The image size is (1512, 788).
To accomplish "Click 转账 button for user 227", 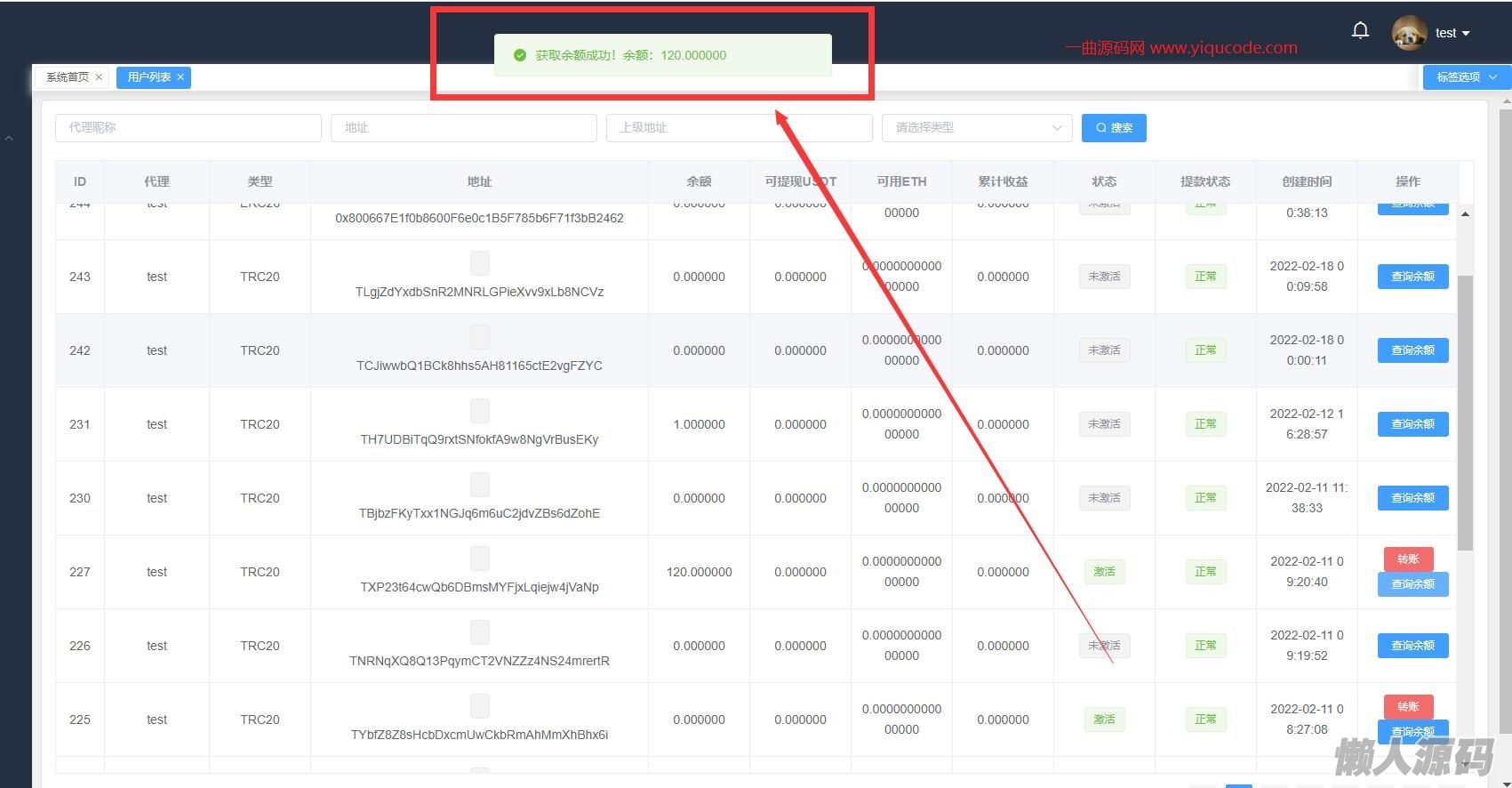I will point(1408,559).
